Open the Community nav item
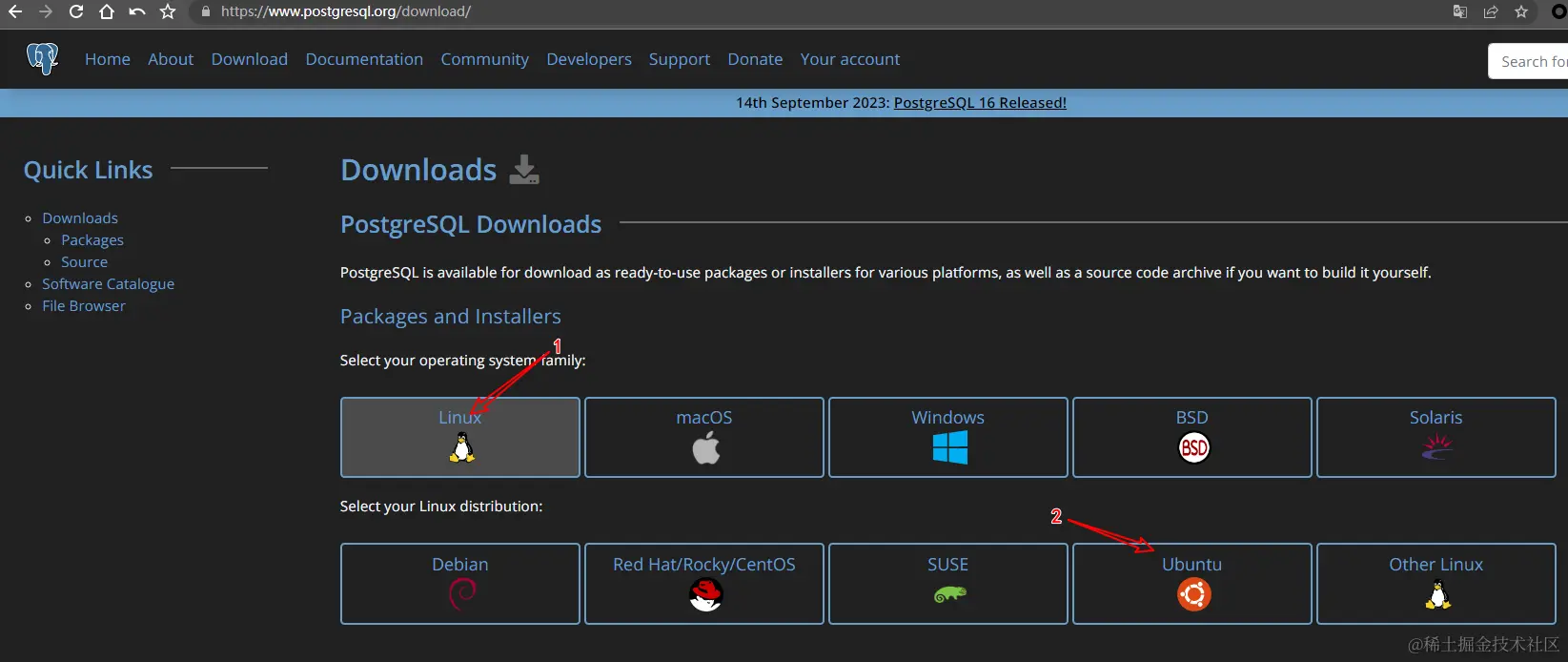This screenshot has height=662, width=1568. 484,59
